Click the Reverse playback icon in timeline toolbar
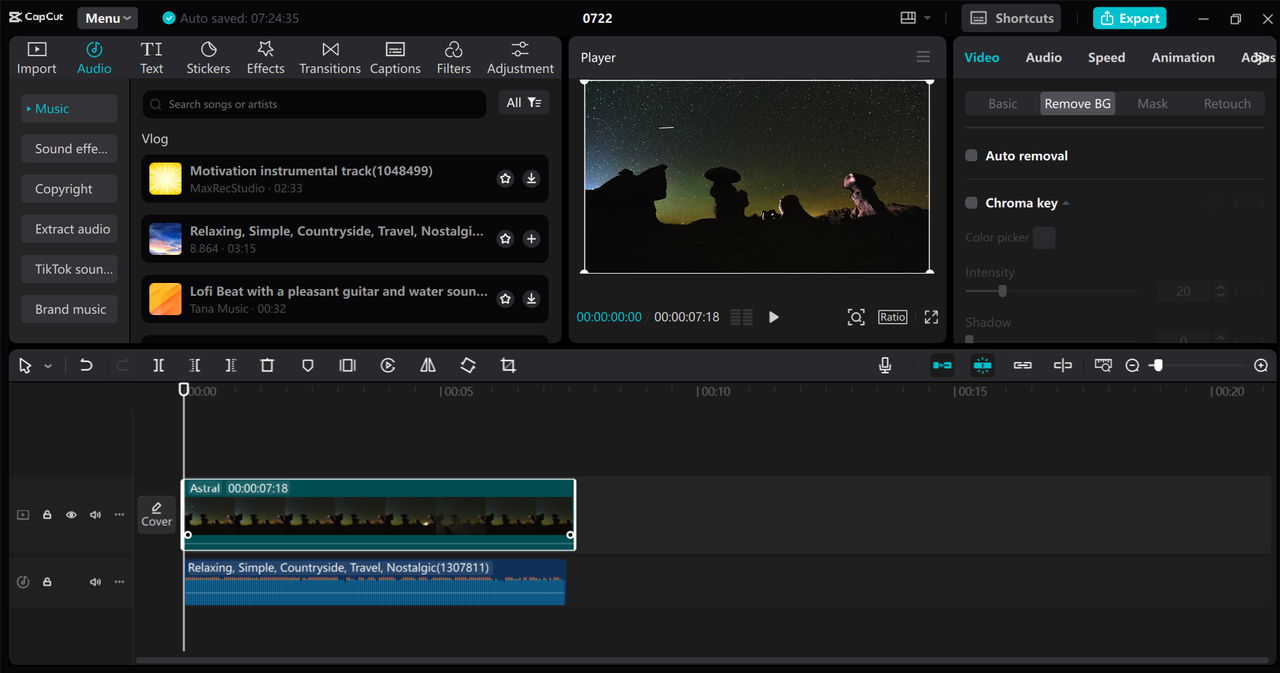Viewport: 1280px width, 673px height. 388,366
